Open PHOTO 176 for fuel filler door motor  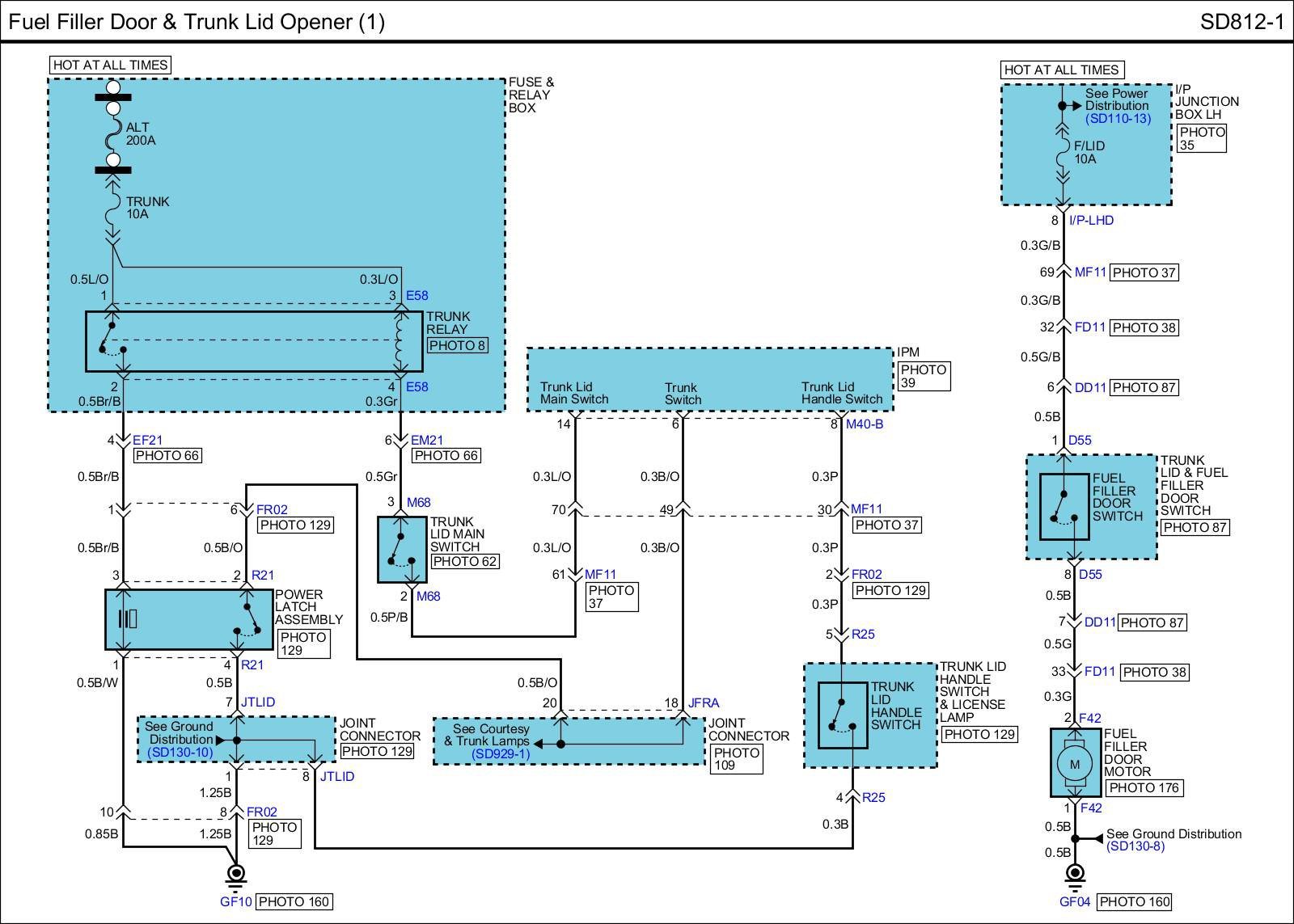point(1144,787)
